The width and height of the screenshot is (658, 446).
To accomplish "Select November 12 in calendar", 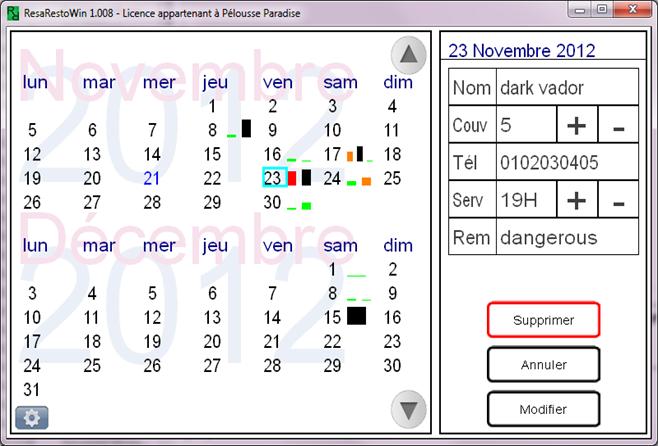I will pos(32,154).
